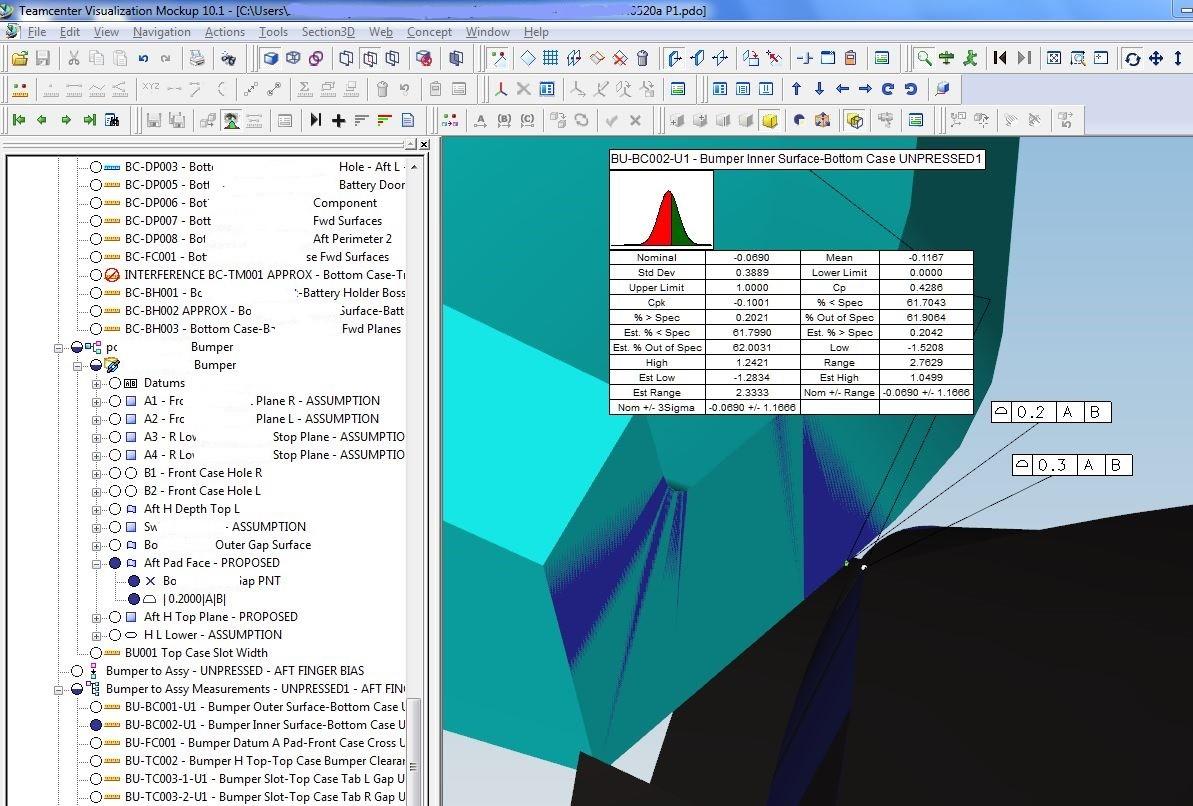Select the green walking figure tool
The image size is (1193, 806).
pyautogui.click(x=970, y=58)
